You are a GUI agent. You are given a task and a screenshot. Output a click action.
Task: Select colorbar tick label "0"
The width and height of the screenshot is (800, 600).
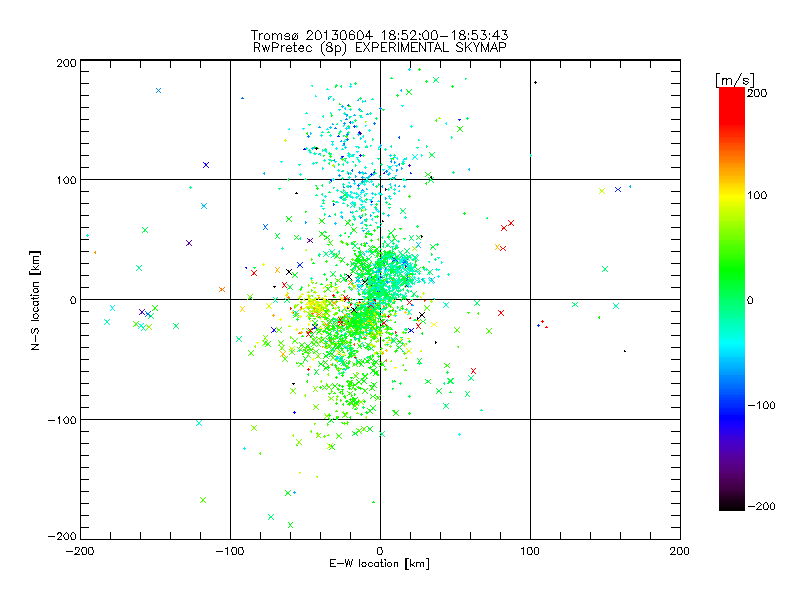pos(750,300)
